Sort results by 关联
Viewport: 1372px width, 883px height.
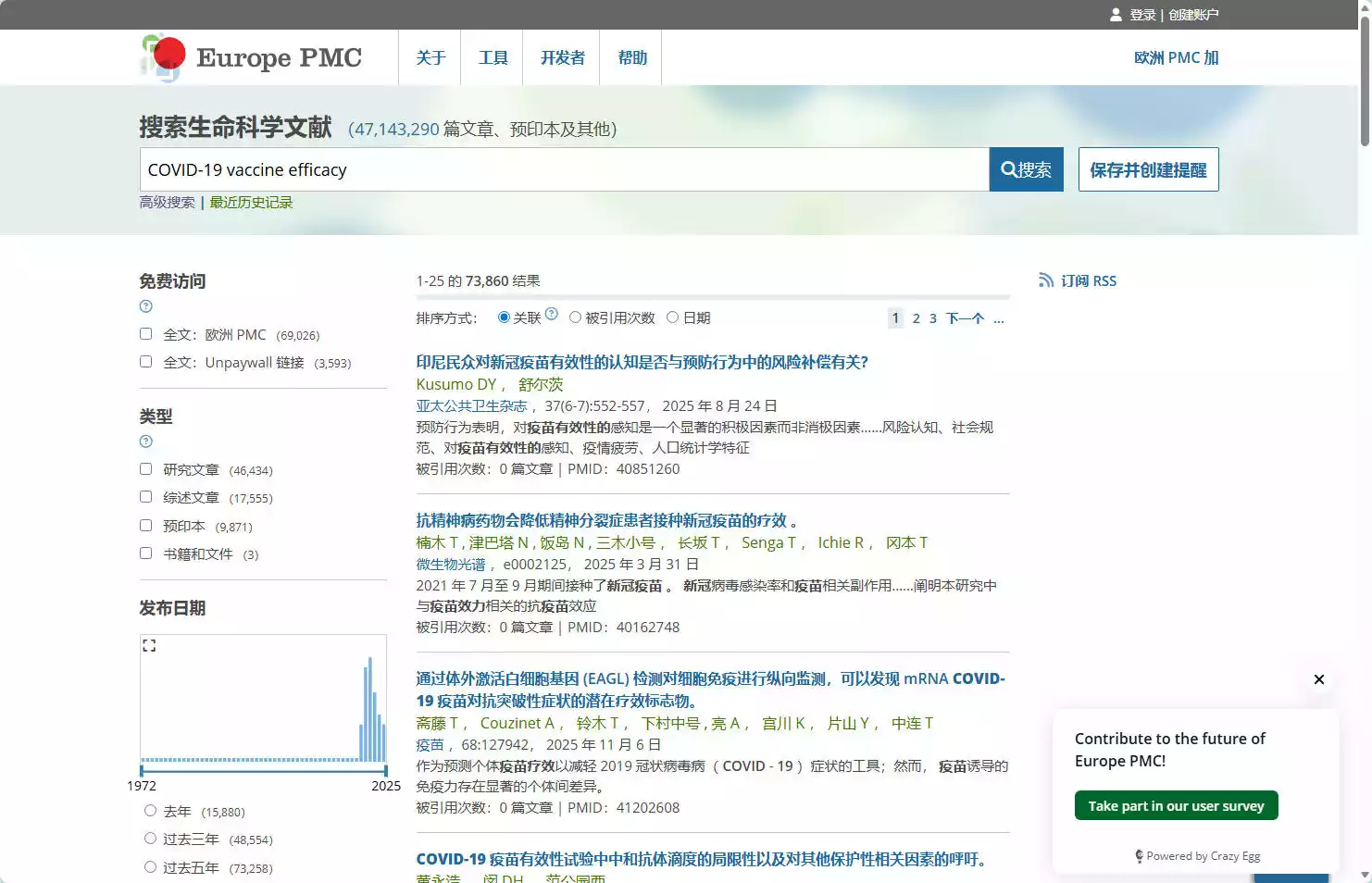click(x=504, y=317)
